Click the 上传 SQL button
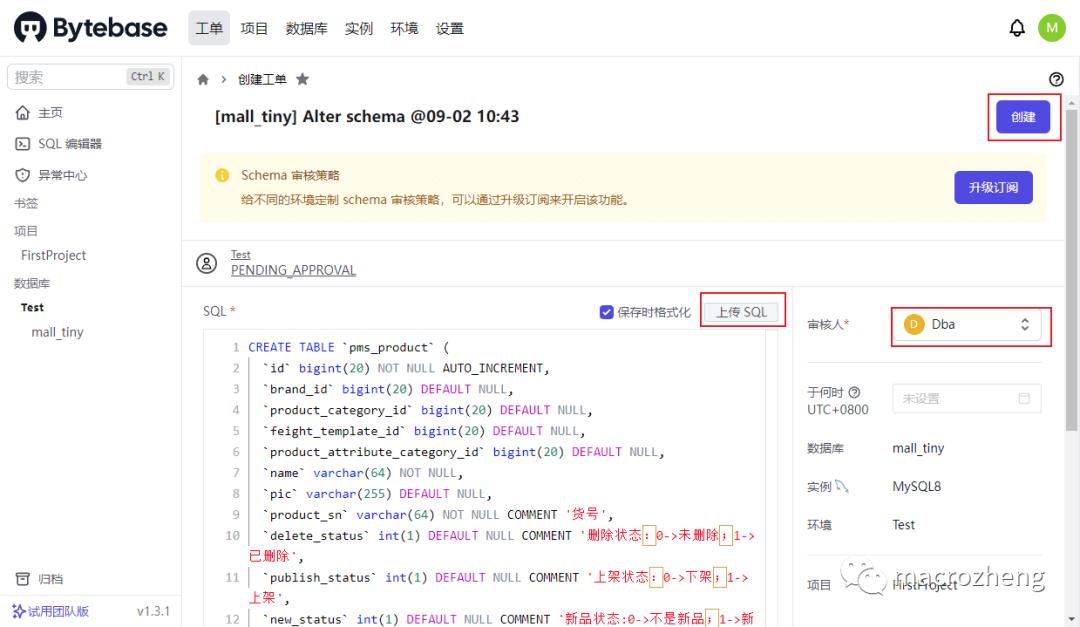1080x627 pixels. (741, 311)
